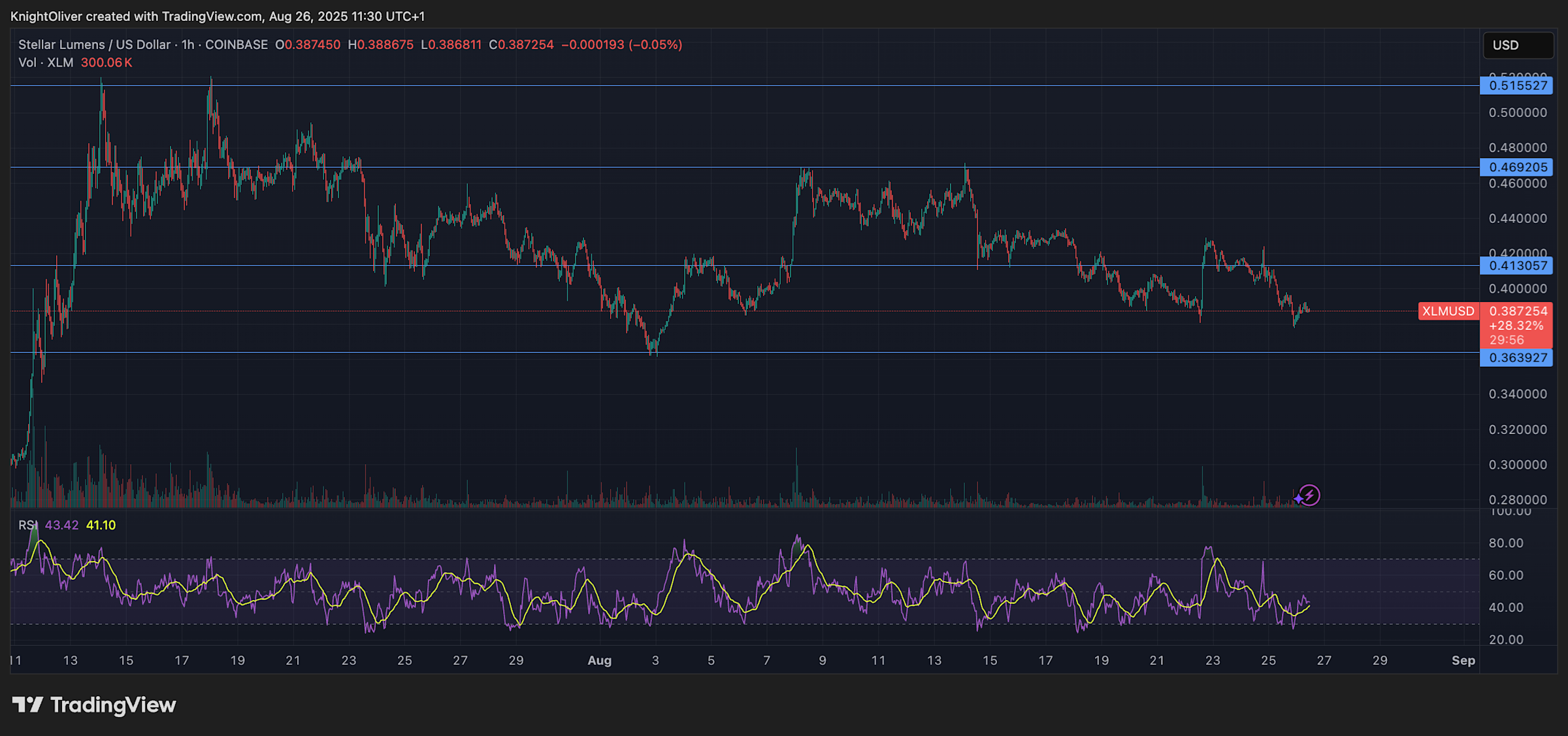Click the COINBASE exchange label
1568x736 pixels.
click(x=237, y=44)
